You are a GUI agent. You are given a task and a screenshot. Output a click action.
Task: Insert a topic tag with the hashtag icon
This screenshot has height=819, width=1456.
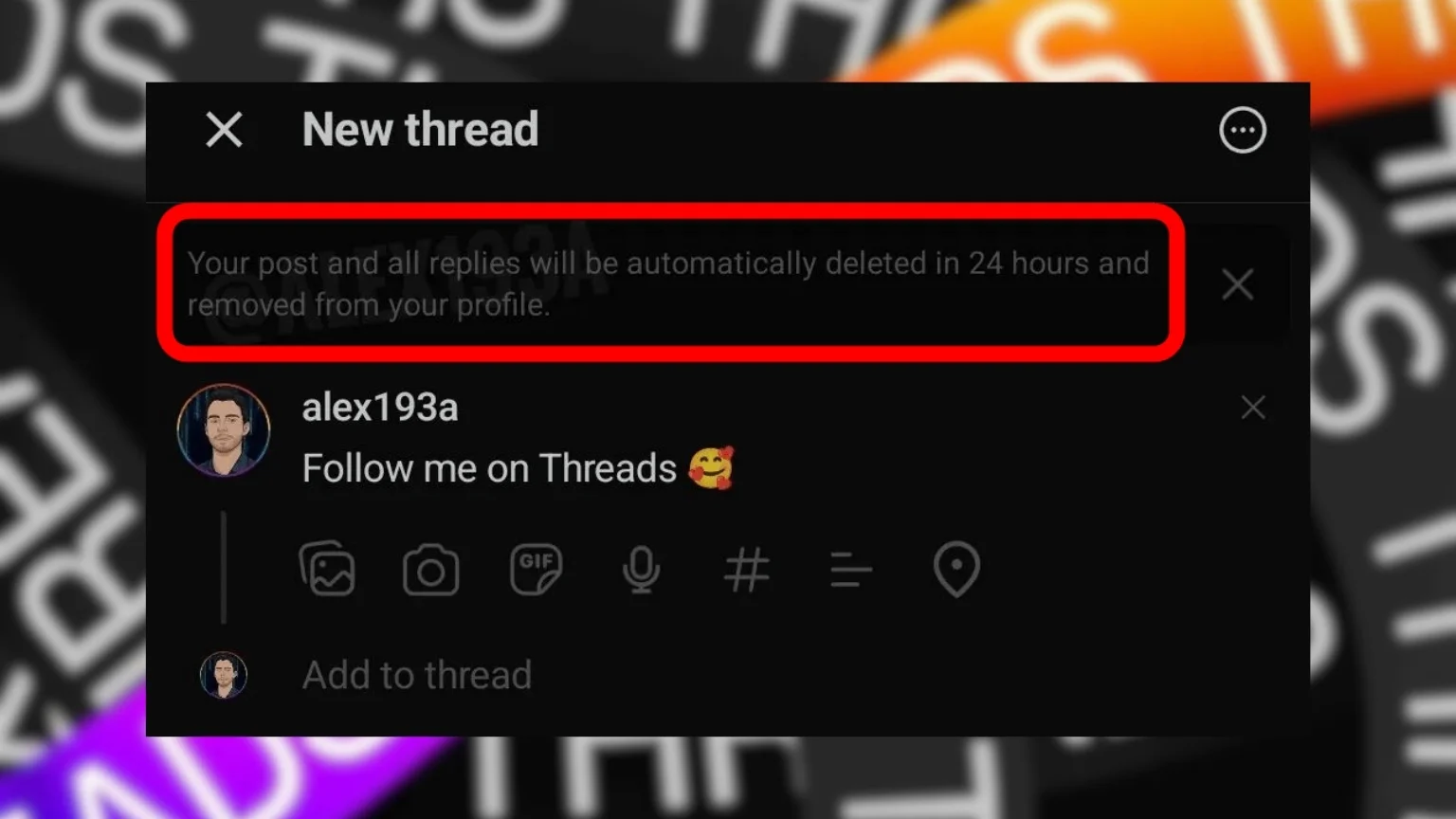(746, 570)
